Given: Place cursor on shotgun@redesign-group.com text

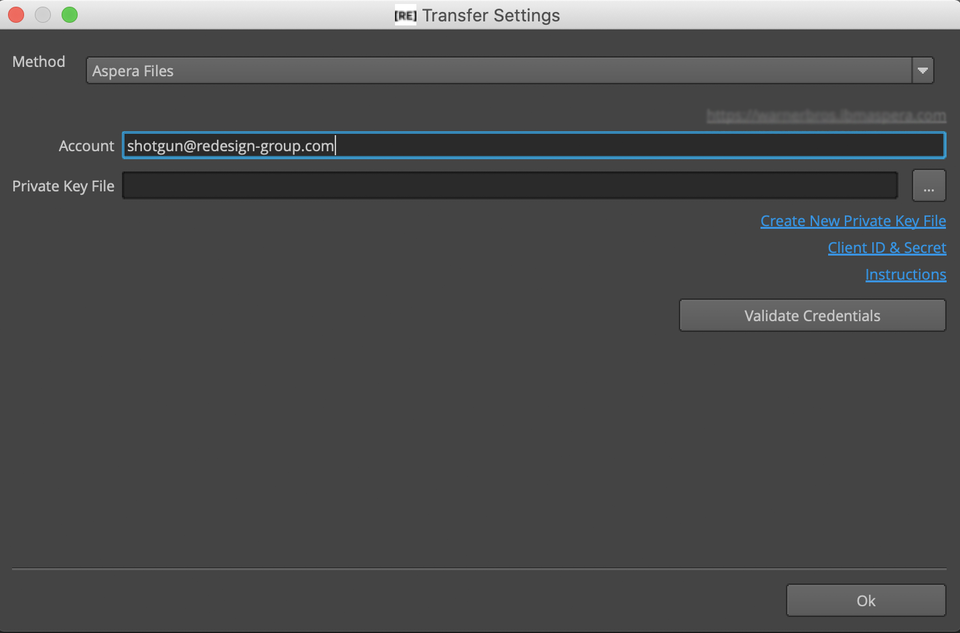Looking at the screenshot, I should click(x=230, y=146).
